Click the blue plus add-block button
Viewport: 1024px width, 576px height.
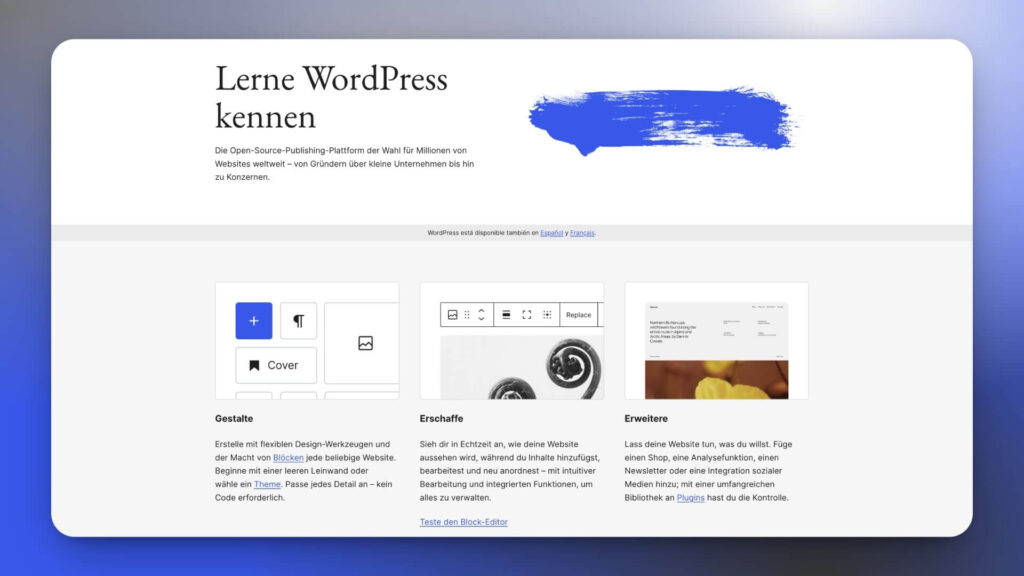click(253, 321)
